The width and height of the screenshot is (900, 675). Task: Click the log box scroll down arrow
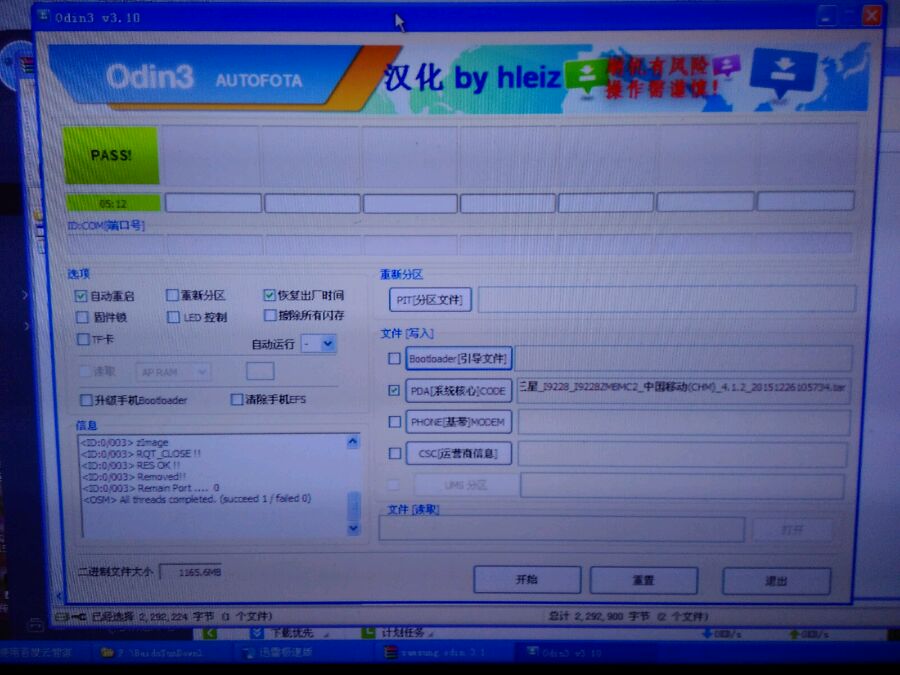pyautogui.click(x=354, y=528)
